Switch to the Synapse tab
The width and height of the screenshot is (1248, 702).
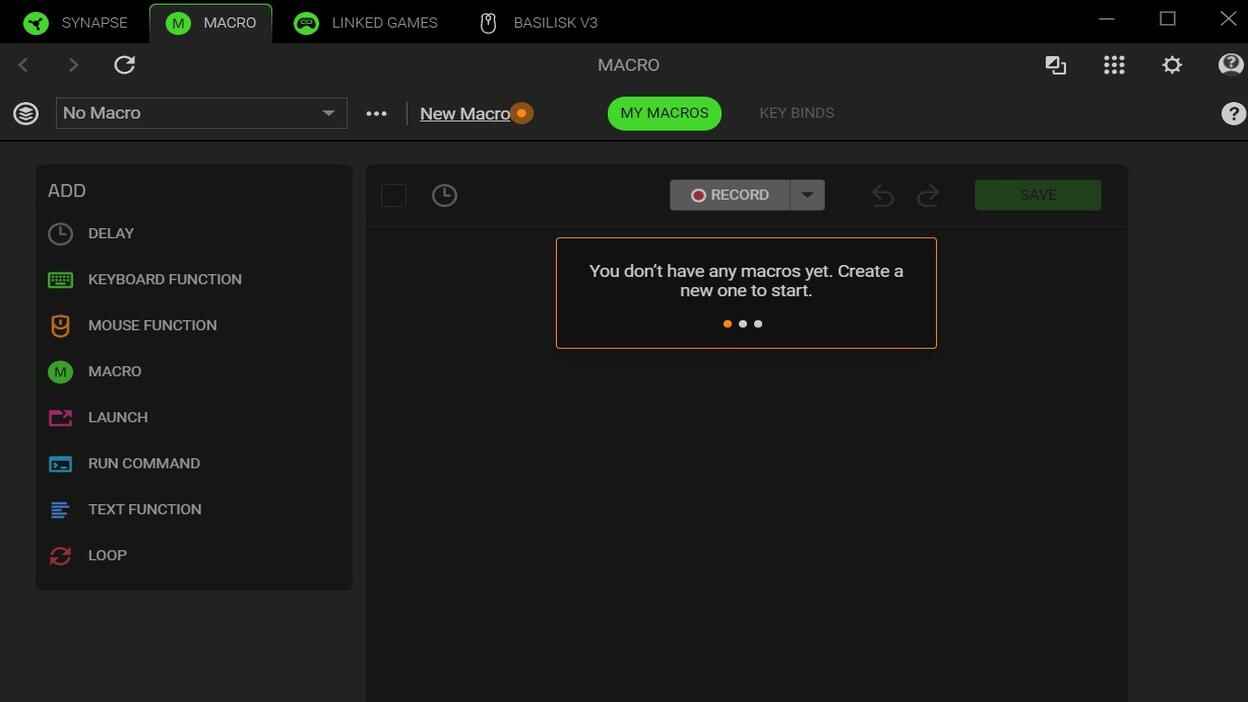click(76, 23)
